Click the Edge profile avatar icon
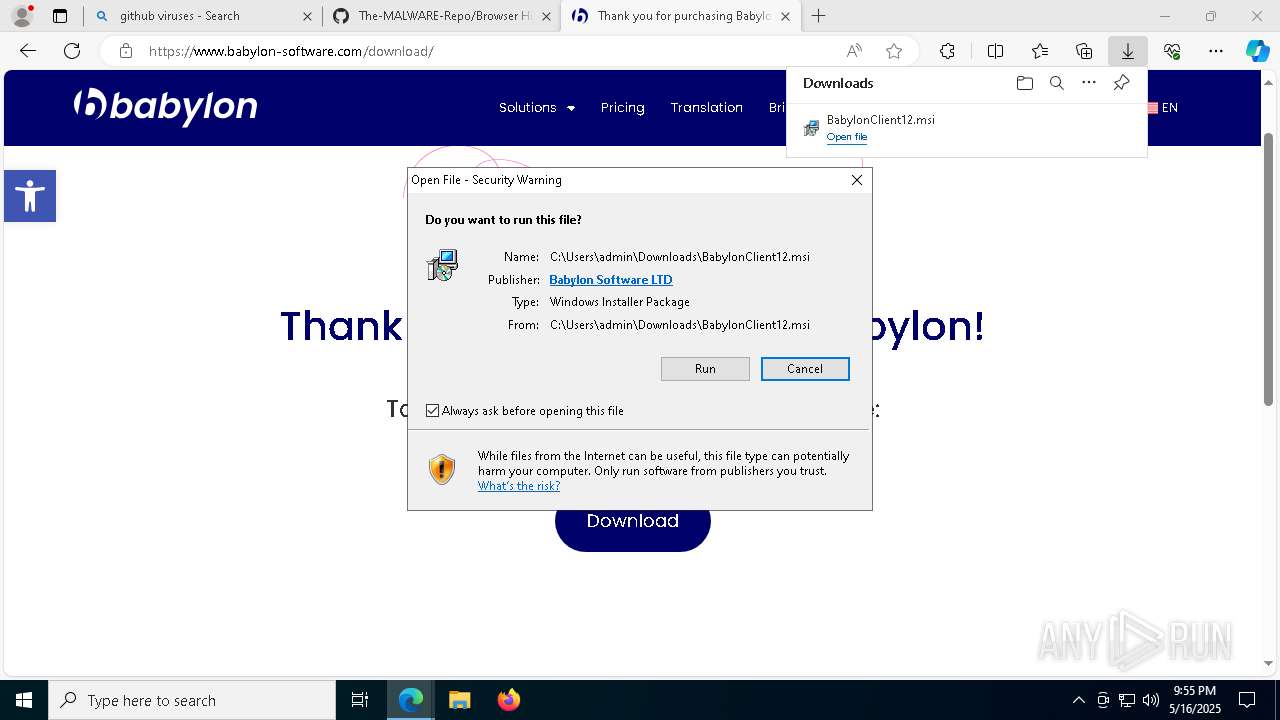Screen dimensions: 1280x720 click(x=21, y=16)
